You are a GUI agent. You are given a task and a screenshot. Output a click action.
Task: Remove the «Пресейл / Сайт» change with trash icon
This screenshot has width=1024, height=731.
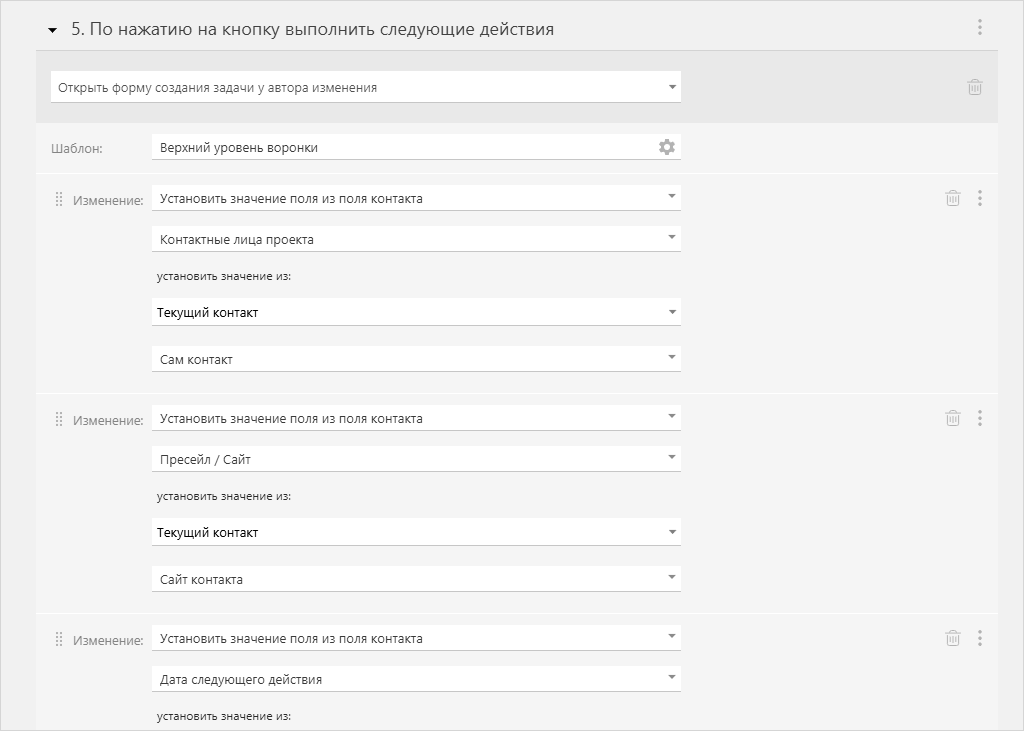pos(953,418)
